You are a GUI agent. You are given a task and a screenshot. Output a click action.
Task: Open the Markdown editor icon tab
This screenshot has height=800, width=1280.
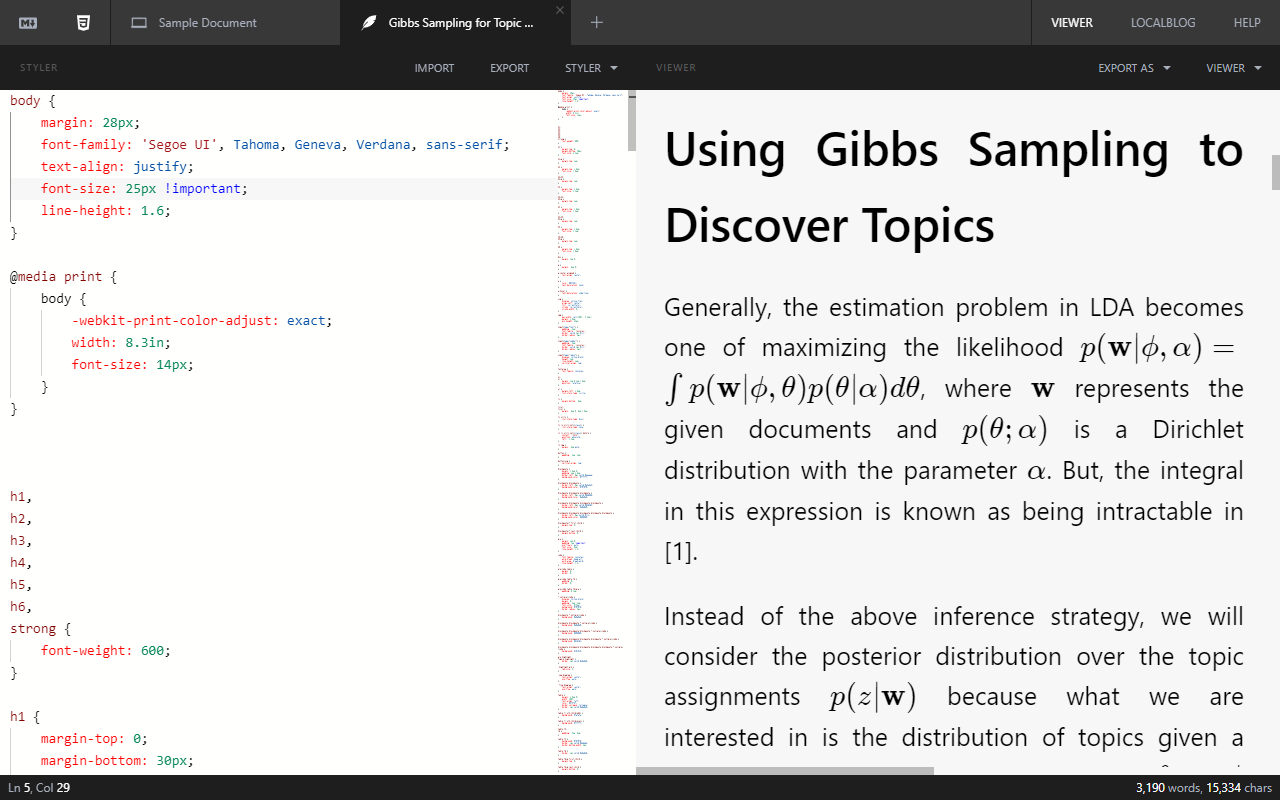[x=28, y=22]
